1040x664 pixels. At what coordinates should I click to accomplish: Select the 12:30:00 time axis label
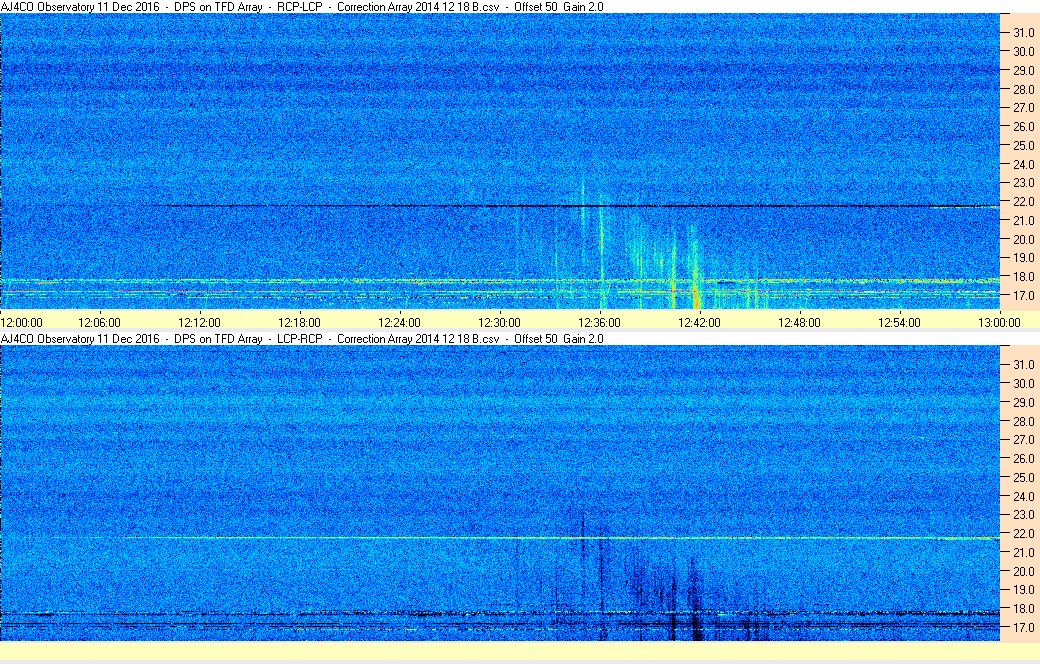coord(499,322)
